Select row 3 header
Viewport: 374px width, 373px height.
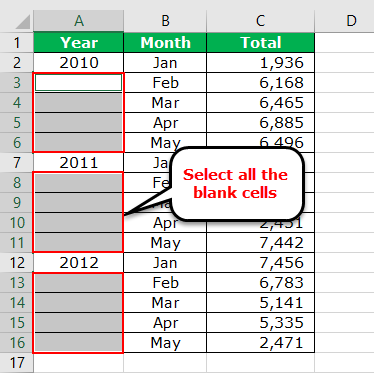pyautogui.click(x=17, y=83)
